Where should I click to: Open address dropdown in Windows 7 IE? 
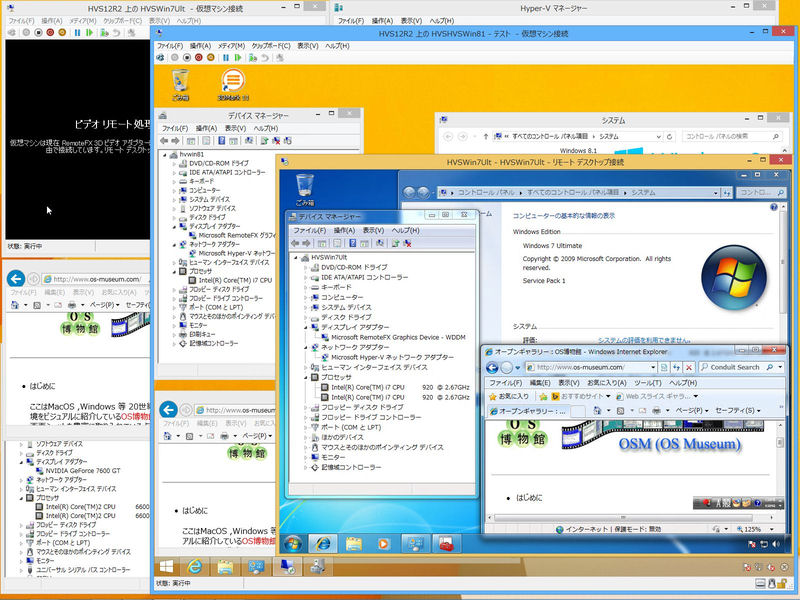pyautogui.click(x=653, y=367)
